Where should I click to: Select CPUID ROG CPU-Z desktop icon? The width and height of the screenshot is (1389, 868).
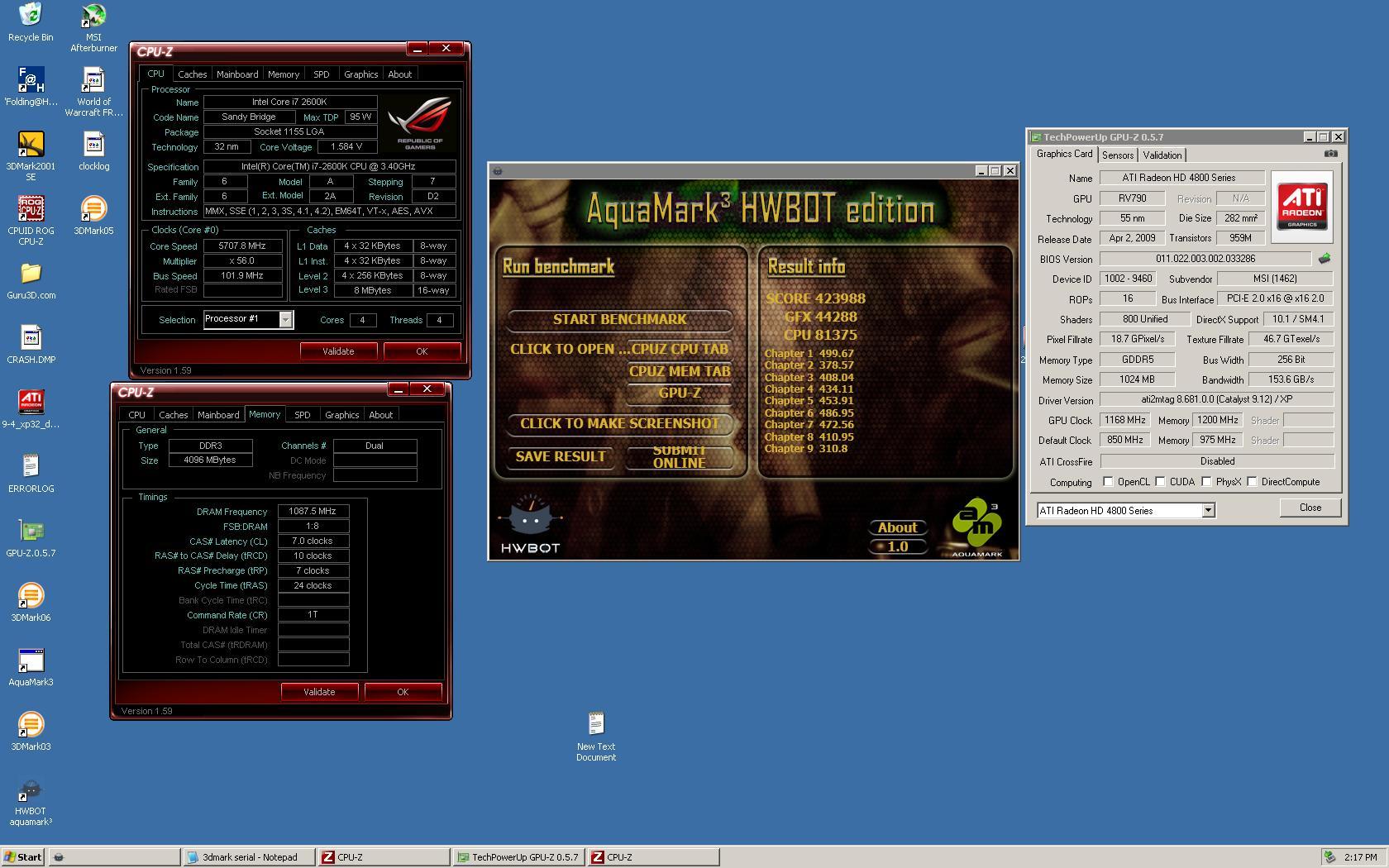(31, 221)
